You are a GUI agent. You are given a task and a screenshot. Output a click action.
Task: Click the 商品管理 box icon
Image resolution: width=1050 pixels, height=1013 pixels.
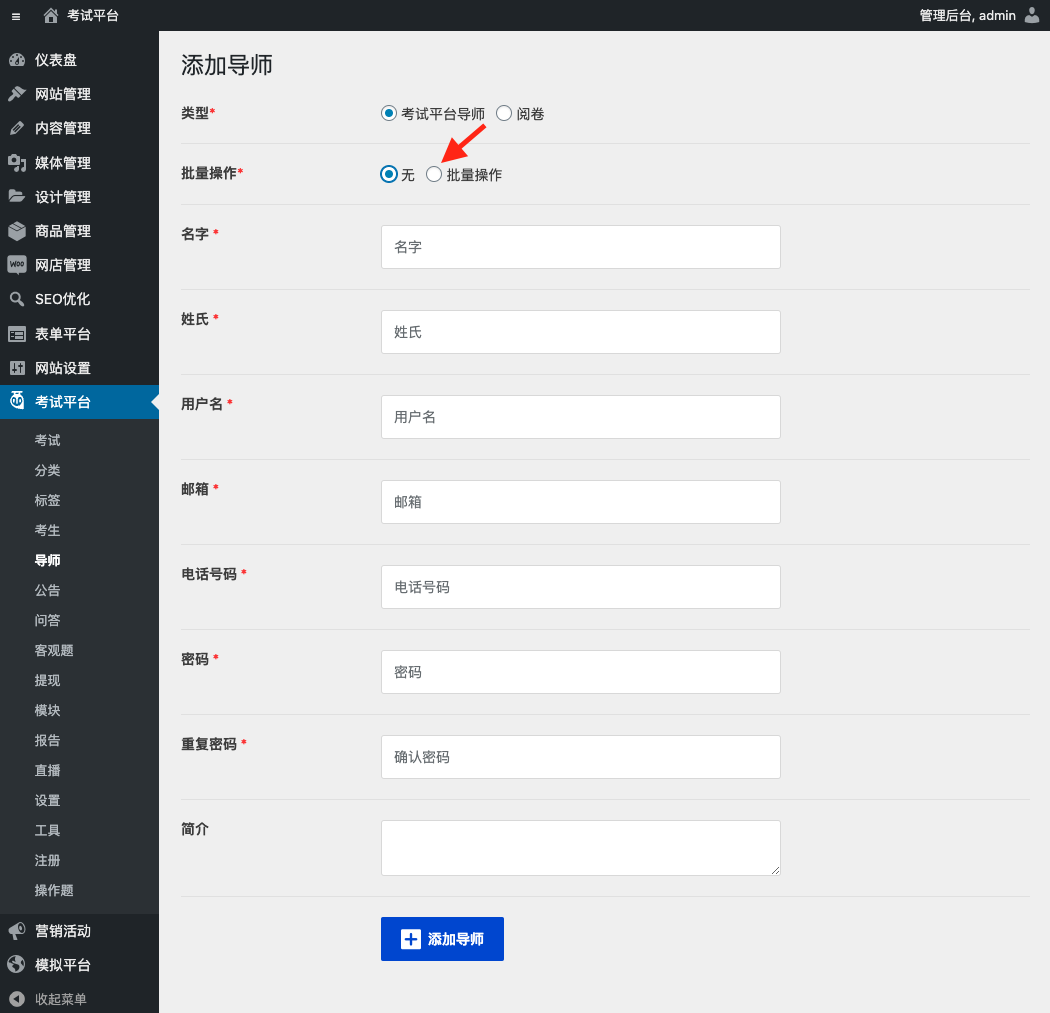[17, 231]
